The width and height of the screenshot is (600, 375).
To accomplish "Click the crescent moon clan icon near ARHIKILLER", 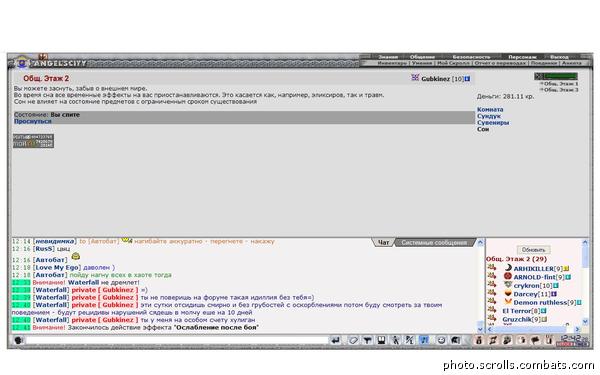I will 508,268.
